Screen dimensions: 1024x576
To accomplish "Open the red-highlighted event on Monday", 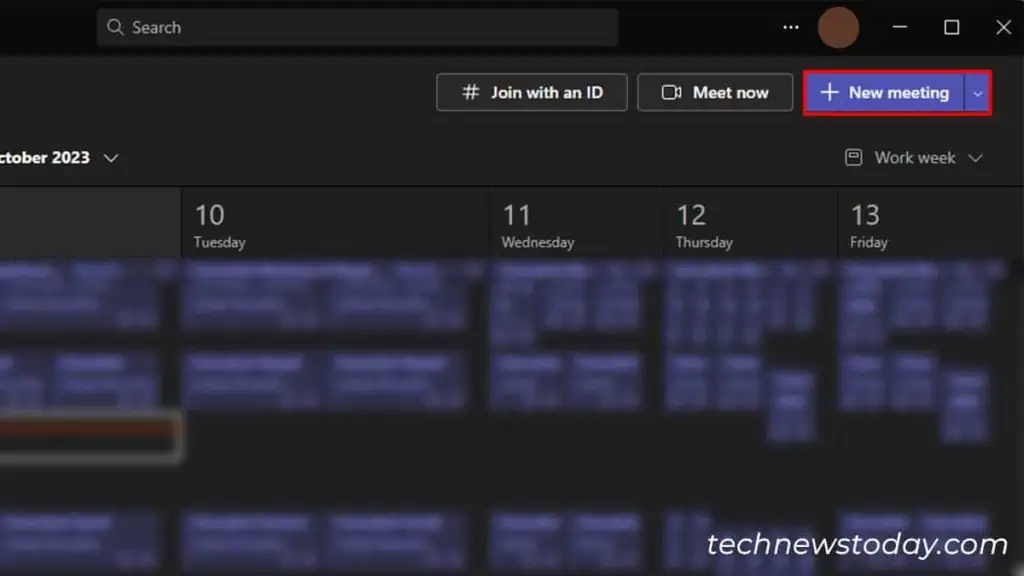I will pos(89,436).
